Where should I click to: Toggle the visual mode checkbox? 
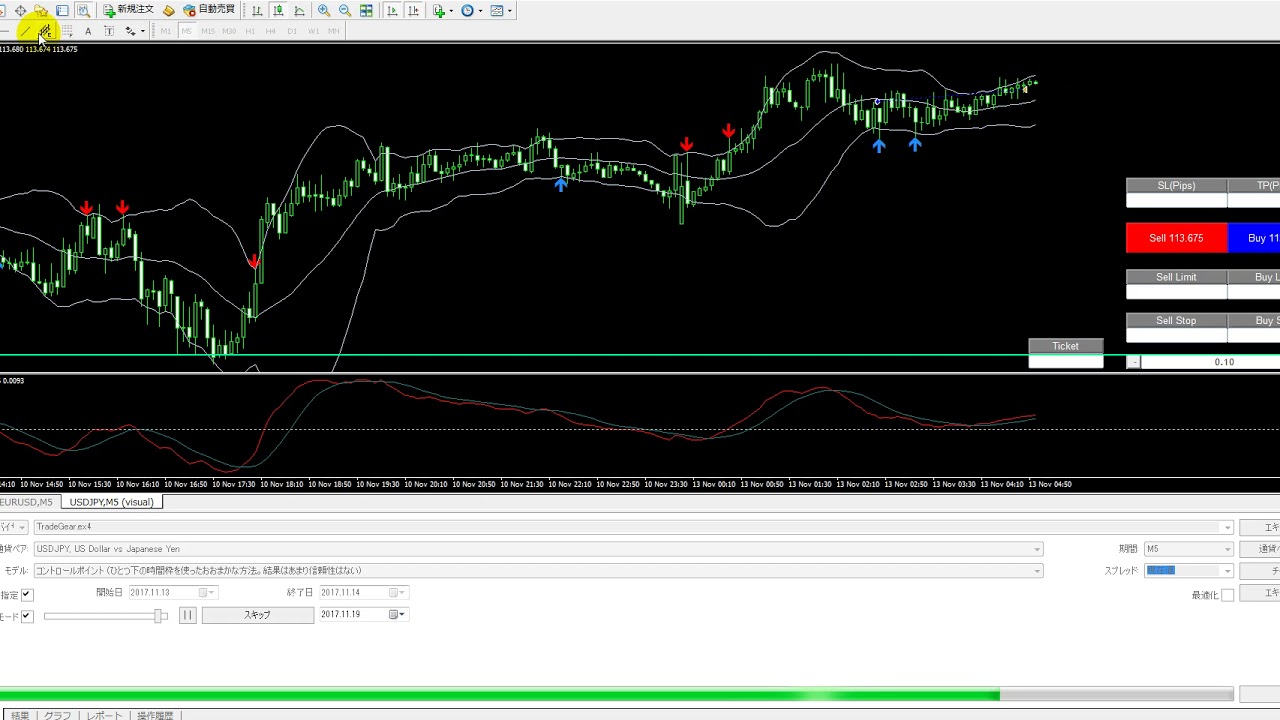[x=27, y=616]
